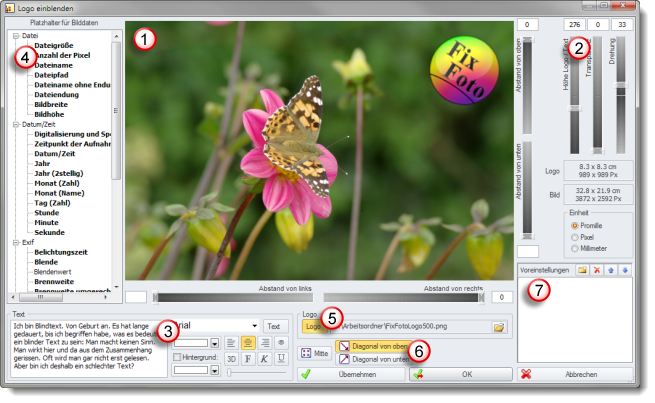Select Dateigröße placeholder
The image size is (655, 403).
pyautogui.click(x=54, y=46)
